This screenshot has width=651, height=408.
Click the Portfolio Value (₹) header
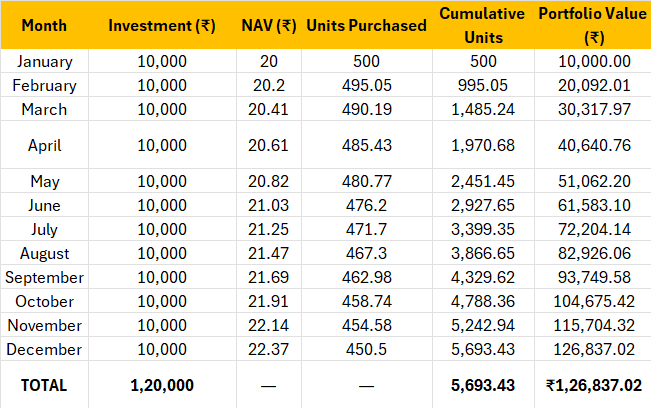pyautogui.click(x=593, y=25)
